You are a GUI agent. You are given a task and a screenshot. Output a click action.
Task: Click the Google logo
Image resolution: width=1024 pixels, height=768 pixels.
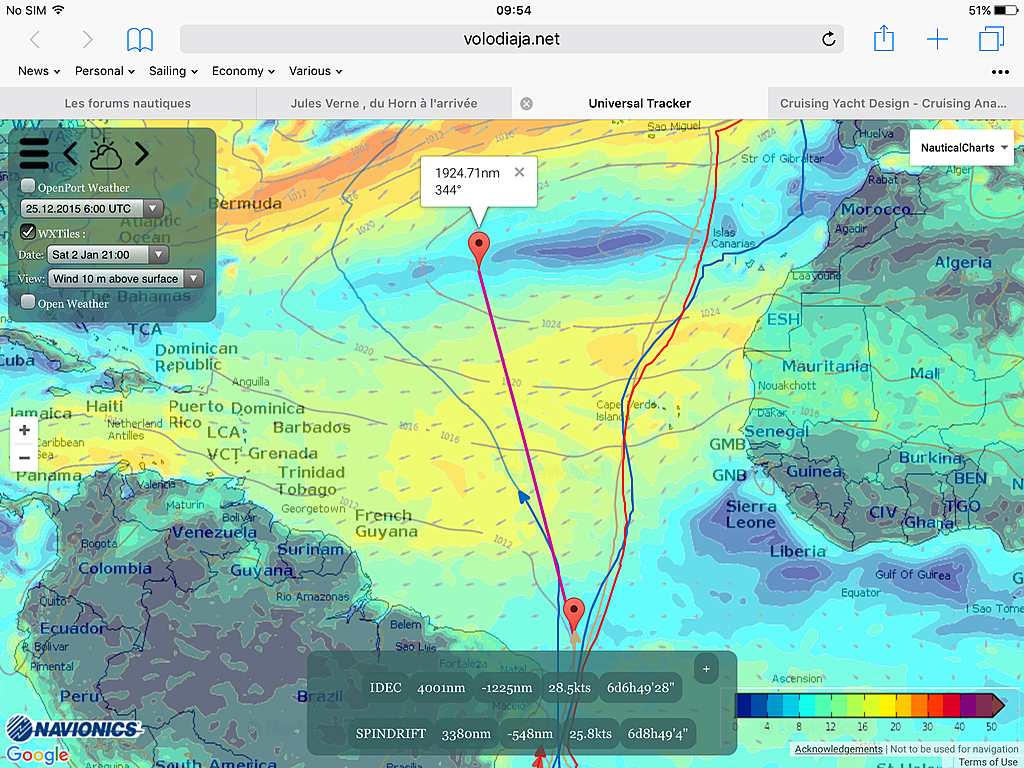(37, 755)
